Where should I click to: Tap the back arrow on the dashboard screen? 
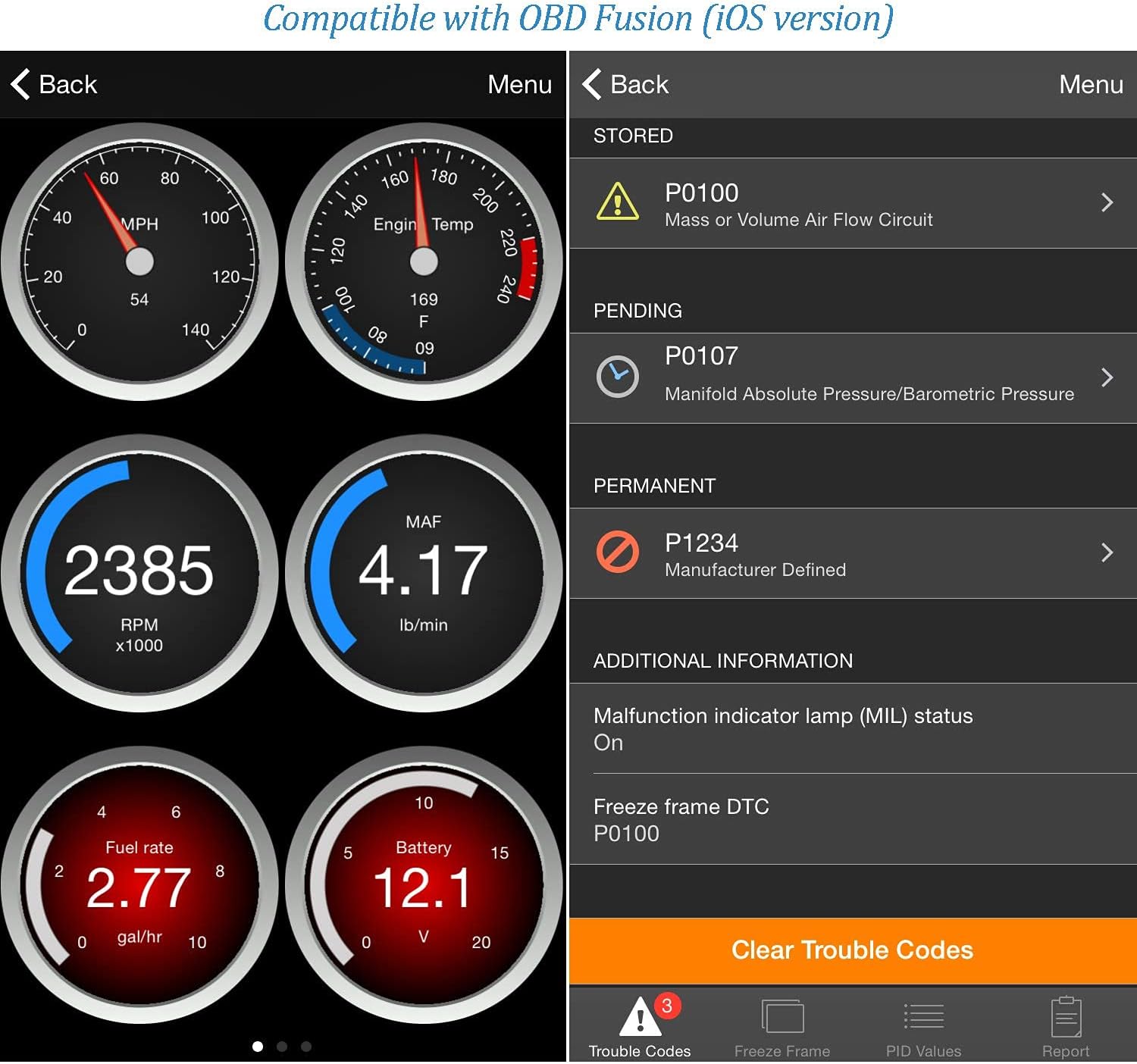point(21,84)
